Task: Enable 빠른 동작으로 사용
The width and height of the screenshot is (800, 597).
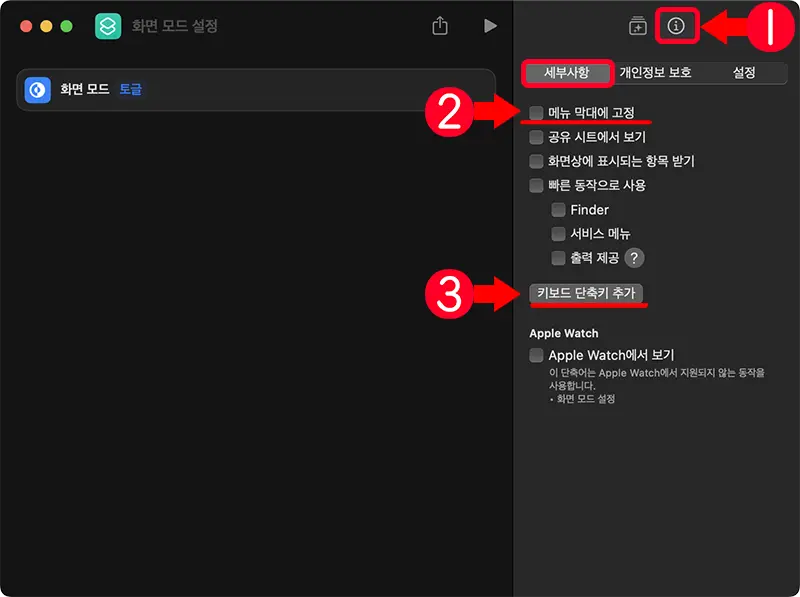Action: [536, 184]
